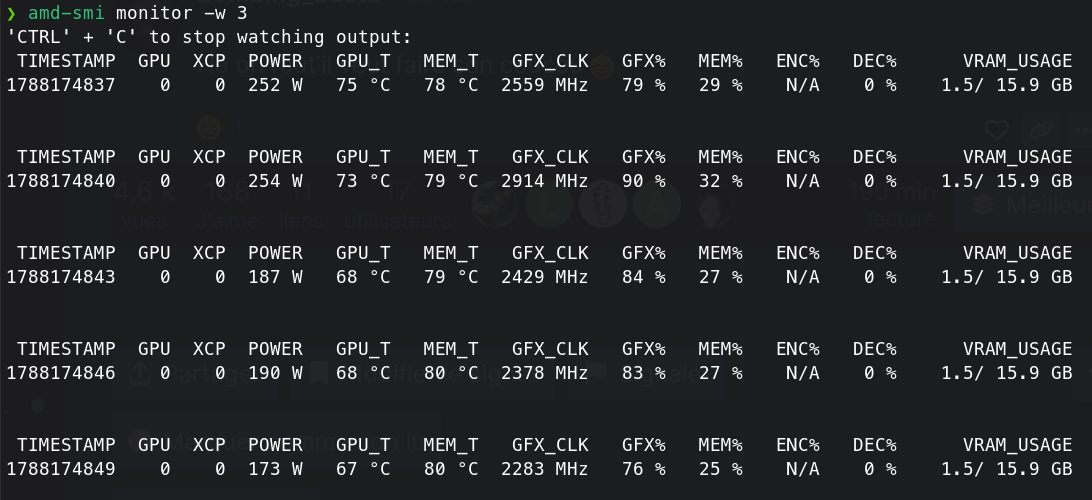Click the '-w 3' argument in command
The height and width of the screenshot is (500, 1092).
(225, 13)
